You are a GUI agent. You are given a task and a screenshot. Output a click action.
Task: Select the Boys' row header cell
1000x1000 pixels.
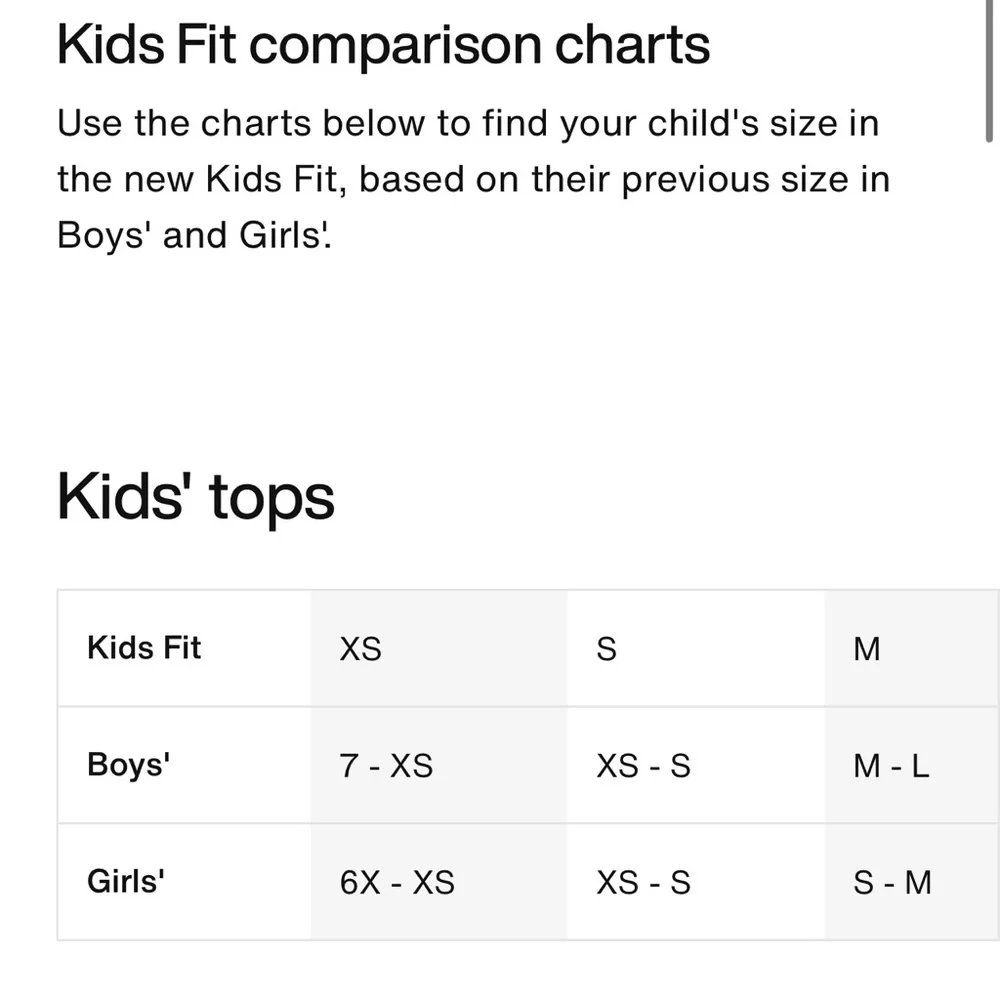click(184, 765)
